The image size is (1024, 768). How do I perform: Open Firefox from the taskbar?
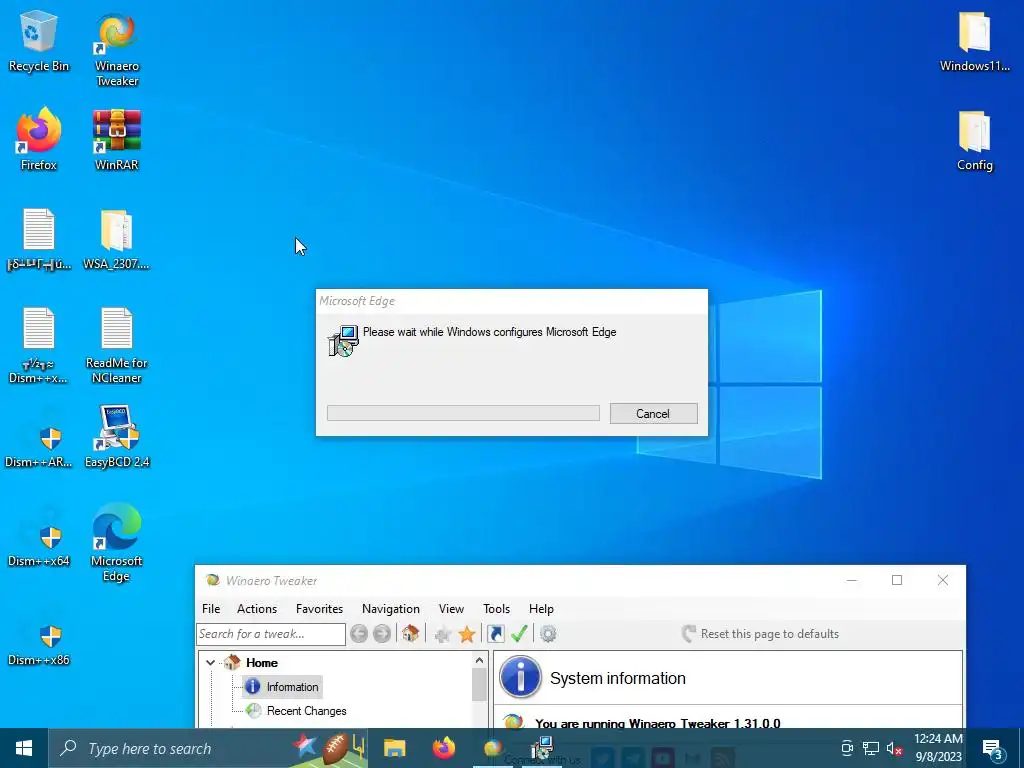tap(444, 748)
